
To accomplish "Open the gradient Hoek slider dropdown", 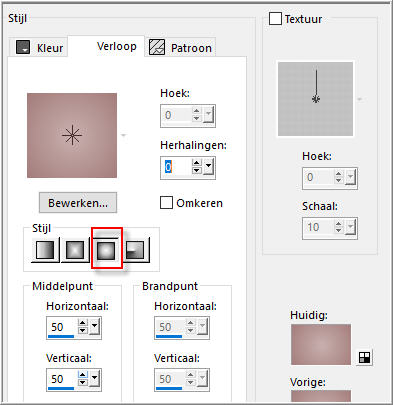I will (209, 115).
